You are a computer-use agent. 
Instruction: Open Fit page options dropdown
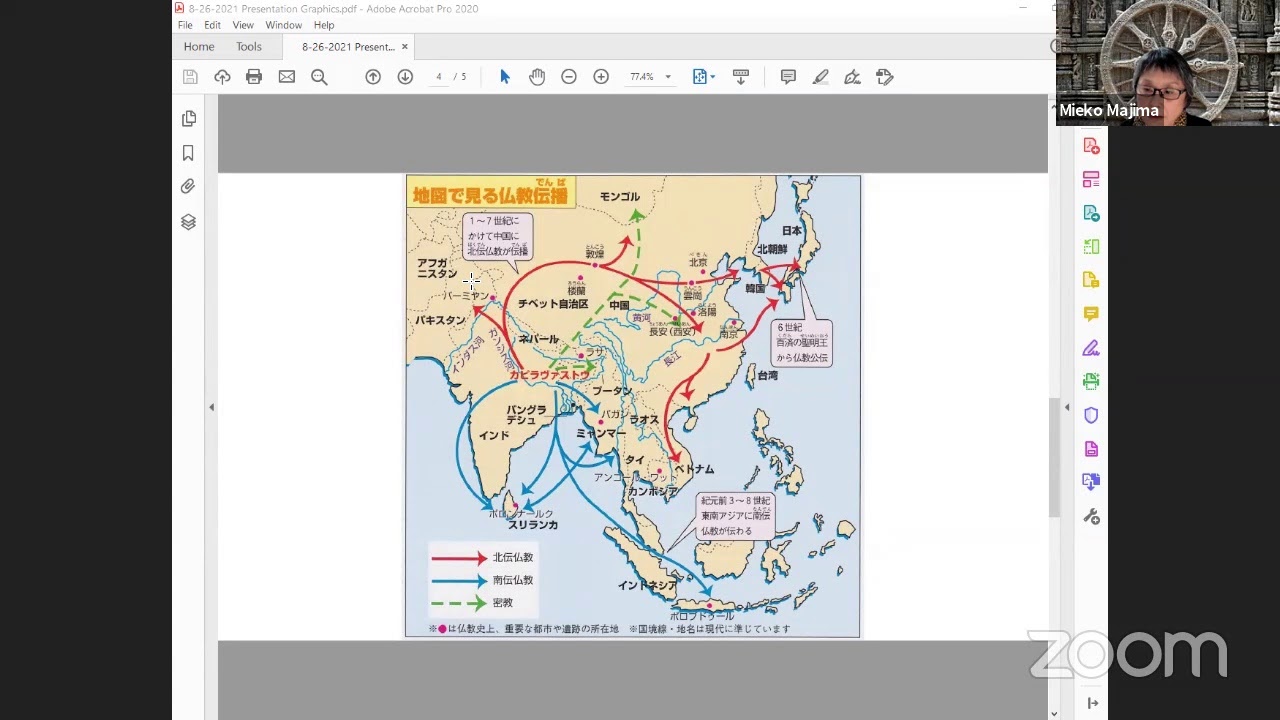point(704,77)
